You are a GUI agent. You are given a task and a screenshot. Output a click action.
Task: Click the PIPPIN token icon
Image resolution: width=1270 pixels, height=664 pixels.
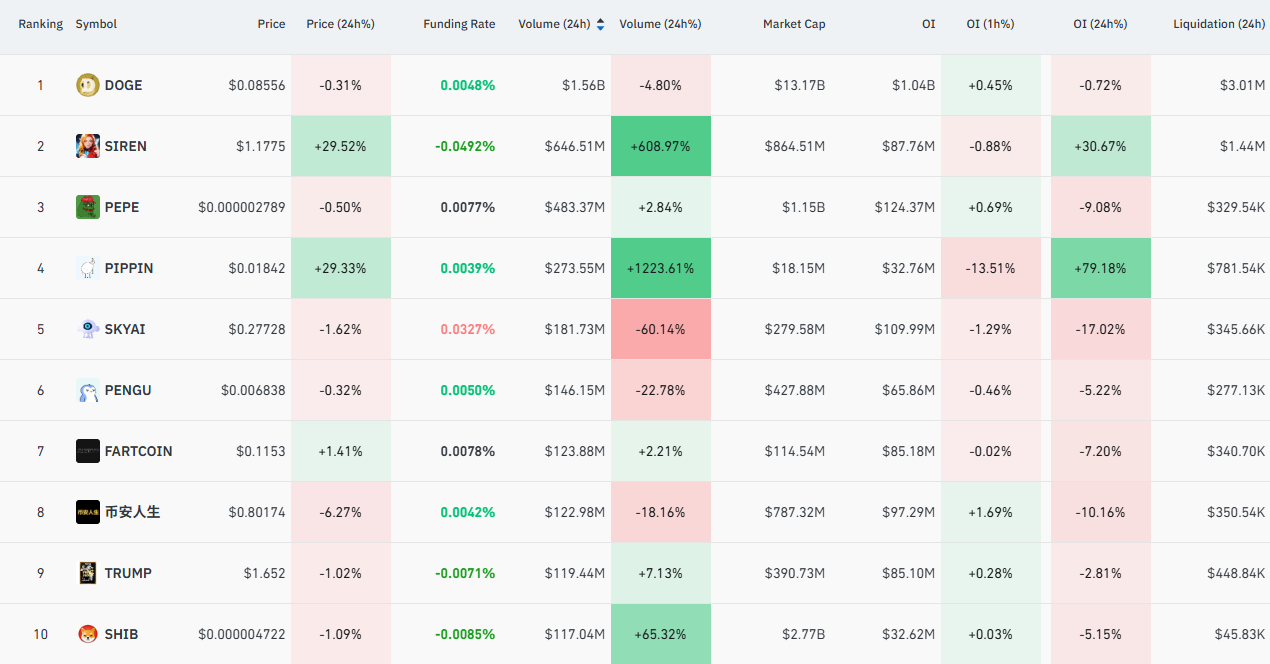[x=88, y=268]
